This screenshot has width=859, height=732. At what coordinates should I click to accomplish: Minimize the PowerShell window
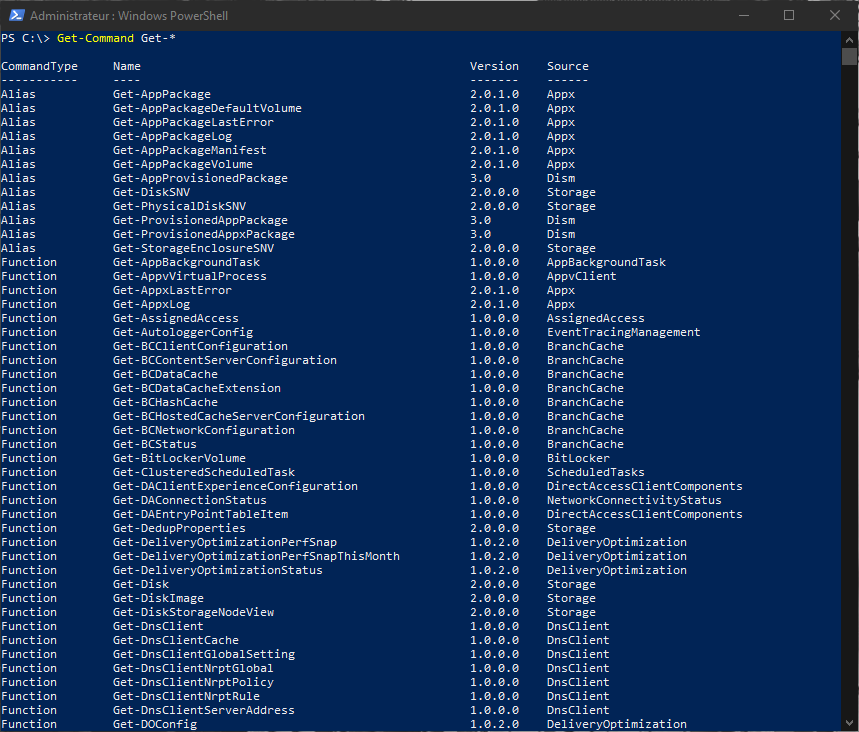(x=743, y=15)
